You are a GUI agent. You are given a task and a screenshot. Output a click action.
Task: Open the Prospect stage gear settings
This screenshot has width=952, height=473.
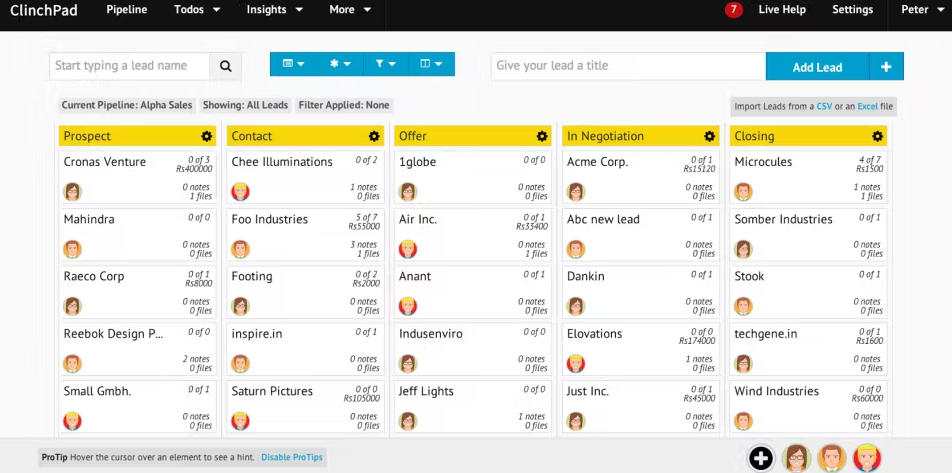[x=206, y=136]
